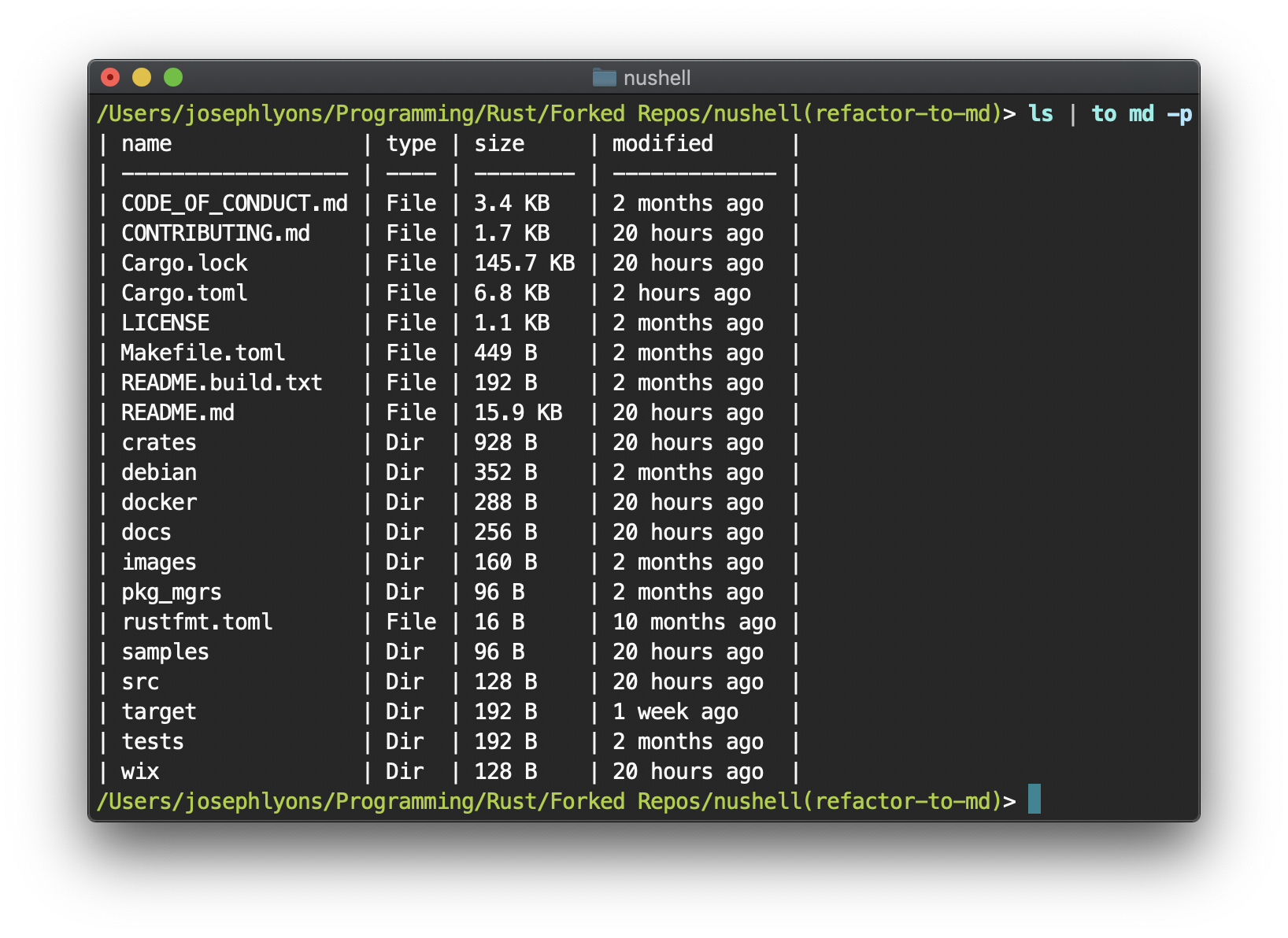The width and height of the screenshot is (1288, 938).
Task: Close the nushell terminal window
Action: click(x=110, y=77)
